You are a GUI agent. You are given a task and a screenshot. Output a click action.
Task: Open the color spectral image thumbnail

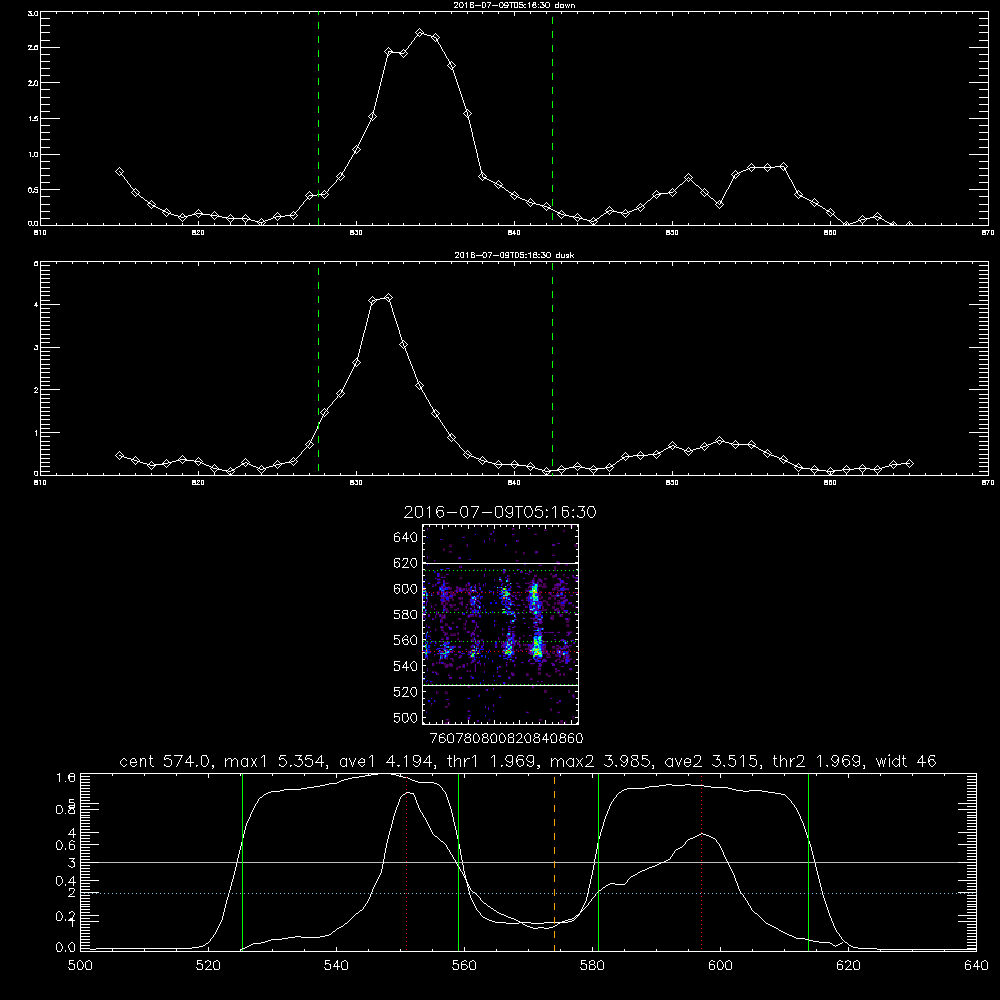[500, 624]
